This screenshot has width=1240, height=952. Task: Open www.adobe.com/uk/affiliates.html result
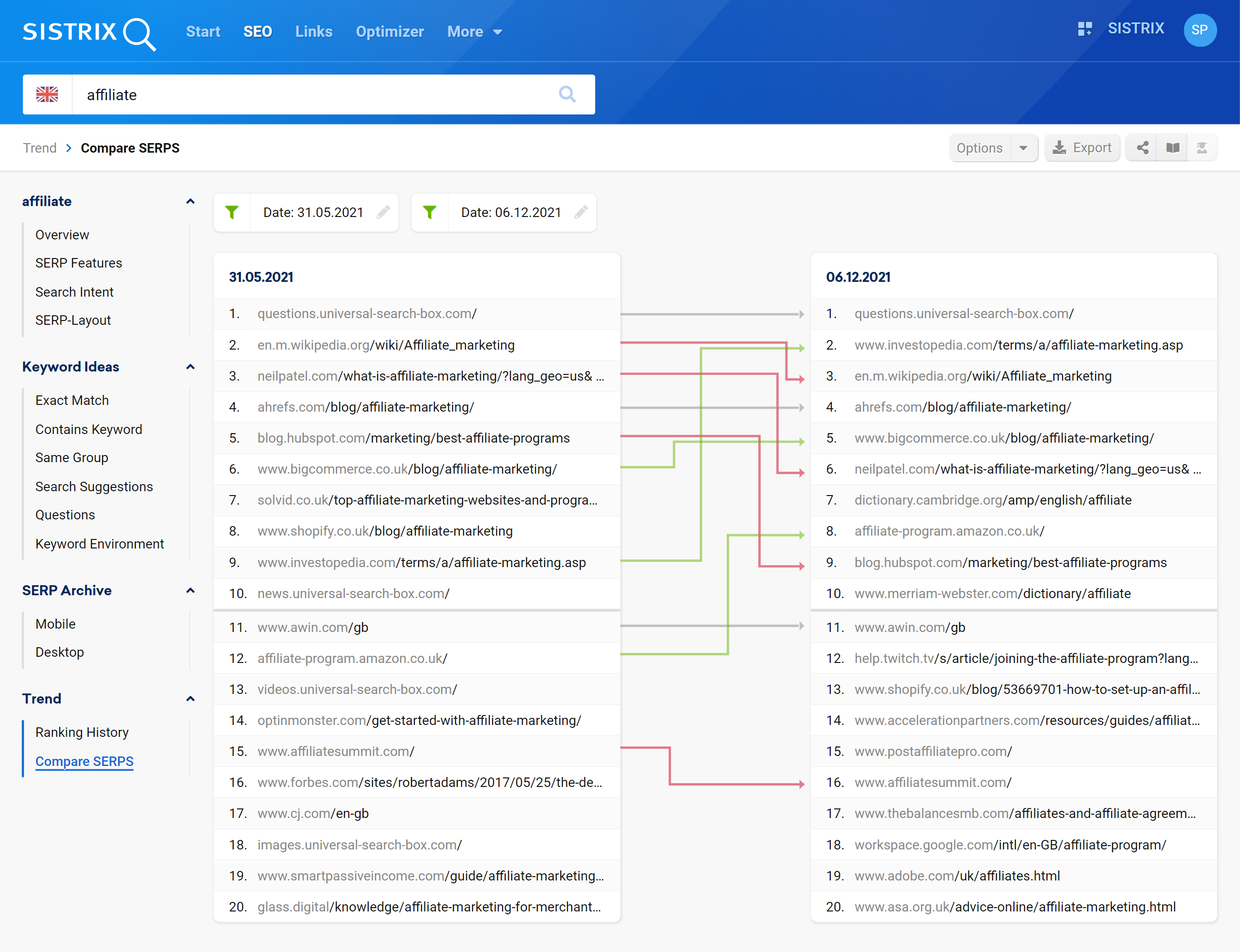(x=957, y=876)
